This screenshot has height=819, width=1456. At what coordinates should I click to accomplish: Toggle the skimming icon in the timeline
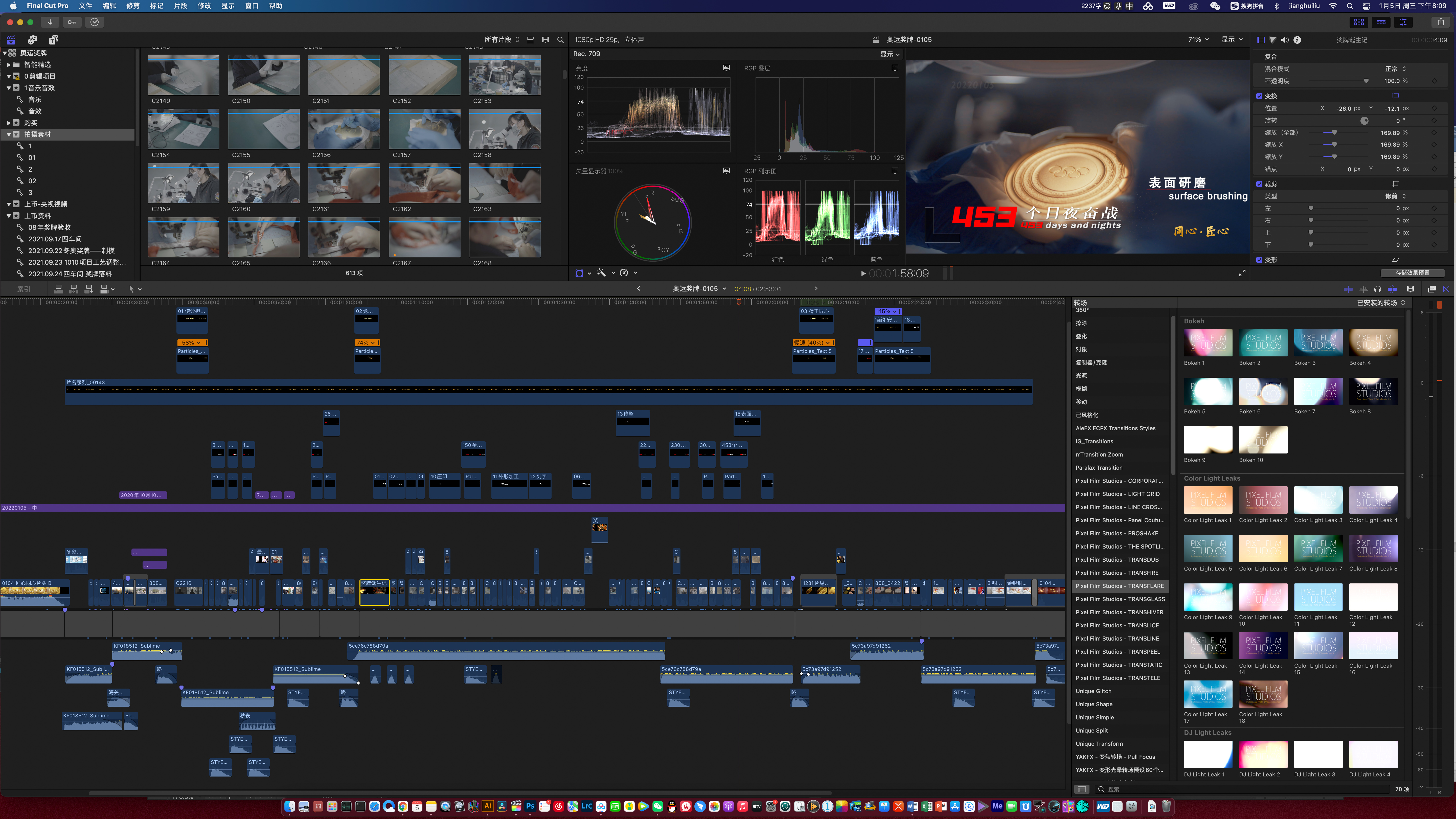1348,289
